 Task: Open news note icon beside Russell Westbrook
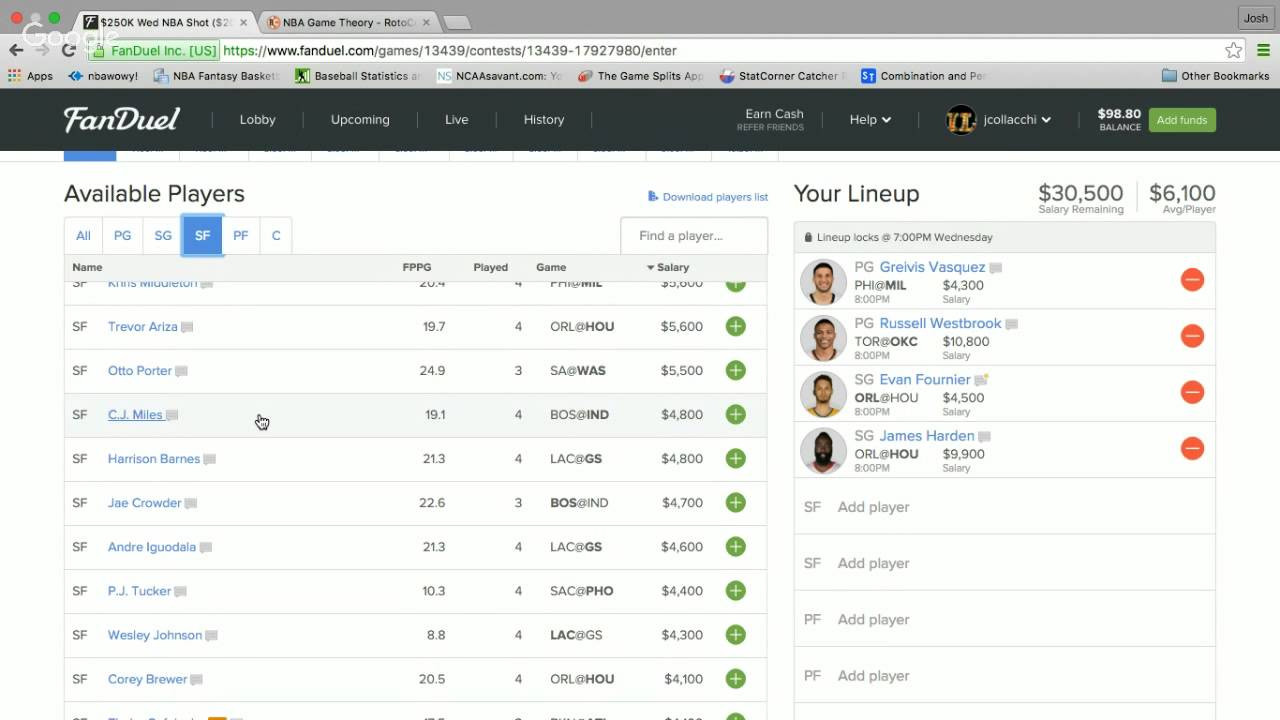pos(1011,324)
